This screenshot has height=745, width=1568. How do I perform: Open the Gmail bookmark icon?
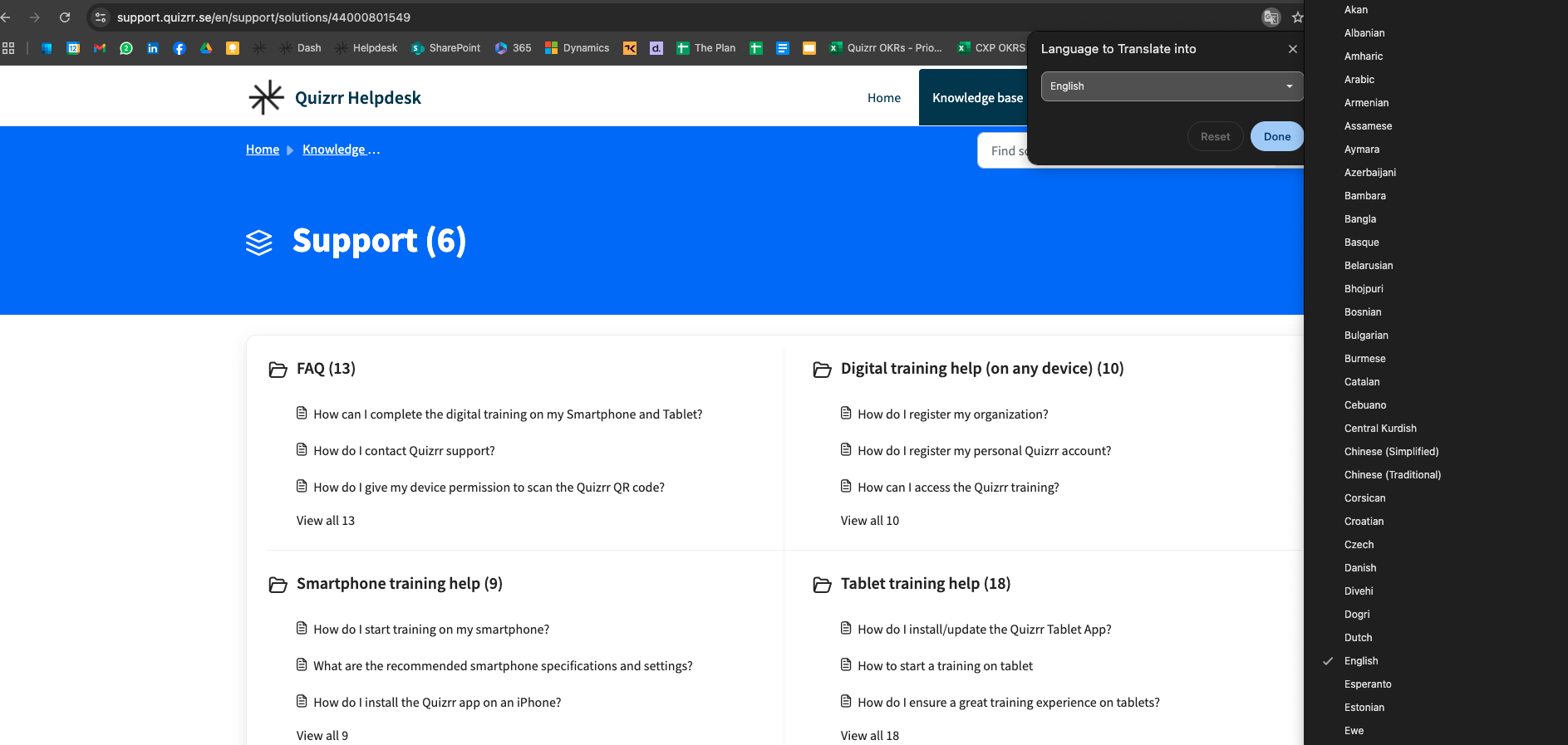coord(100,48)
